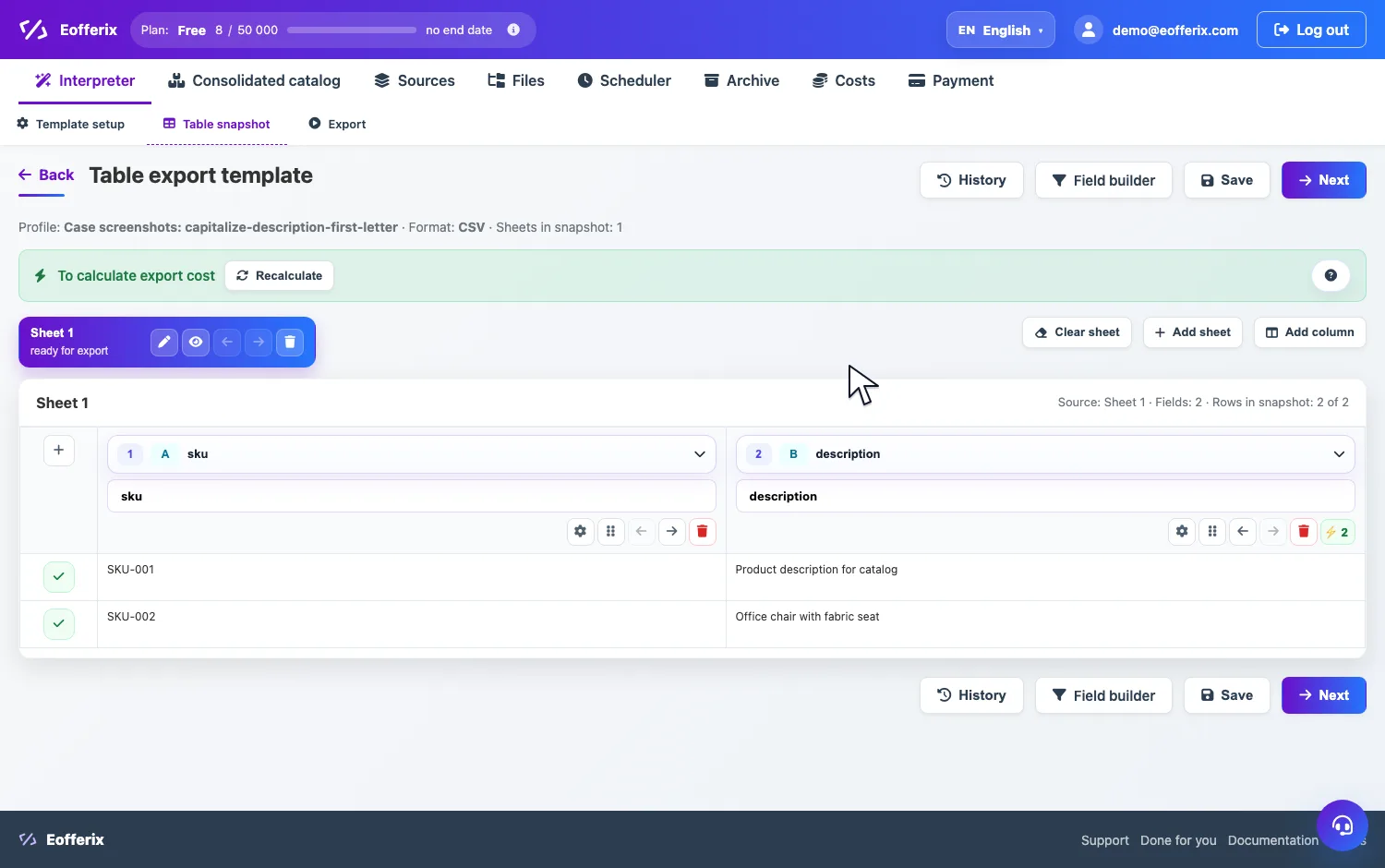Open Archive tab
1385x868 pixels.
(741, 80)
